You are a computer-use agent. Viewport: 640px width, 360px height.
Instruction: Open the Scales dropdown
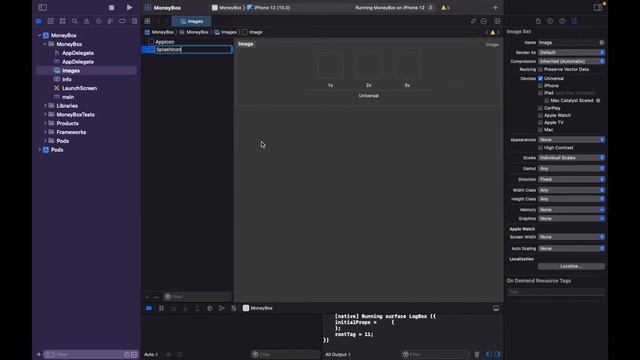[x=571, y=158]
